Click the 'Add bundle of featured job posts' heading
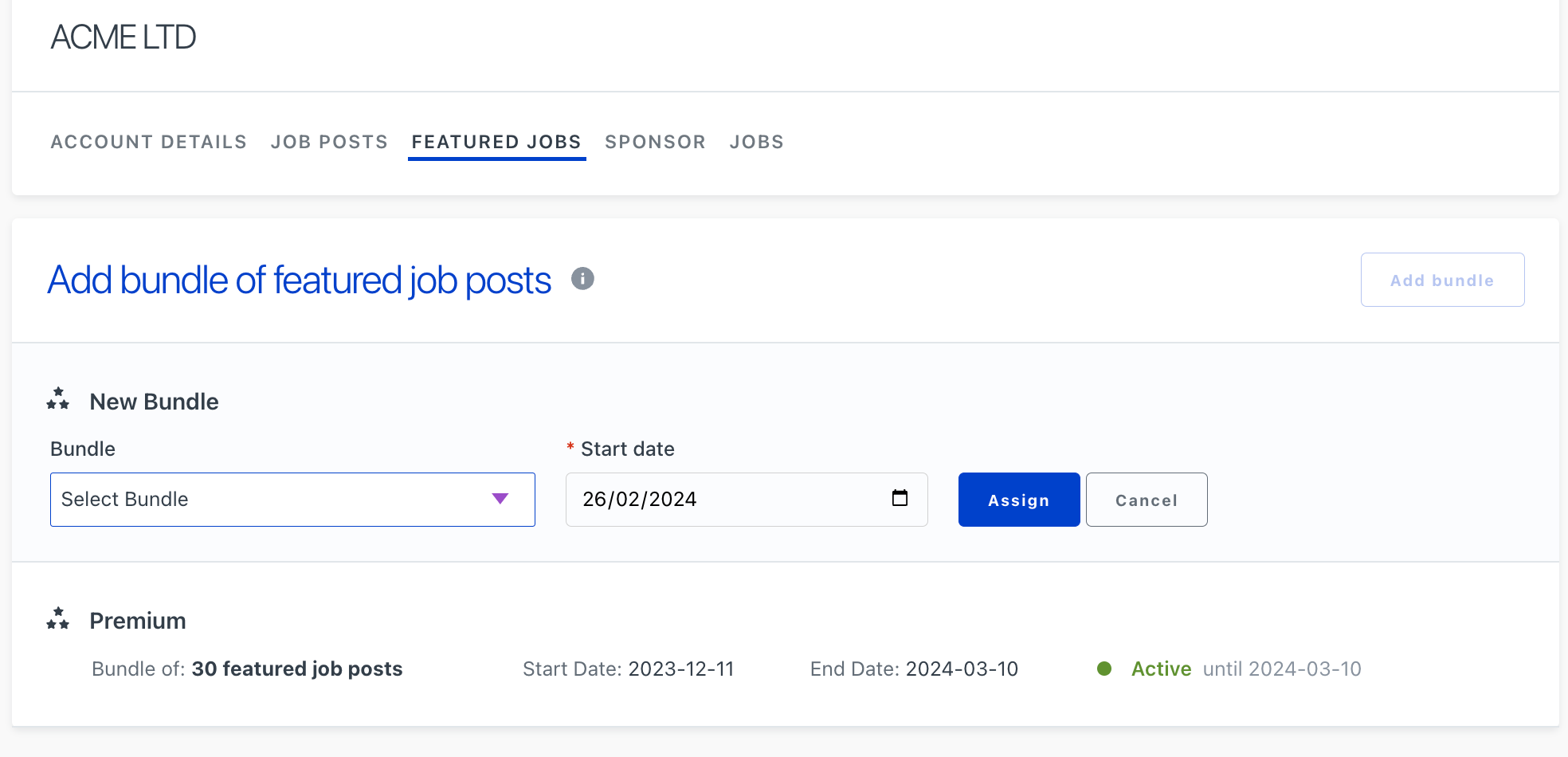Image resolution: width=1568 pixels, height=757 pixels. [300, 280]
